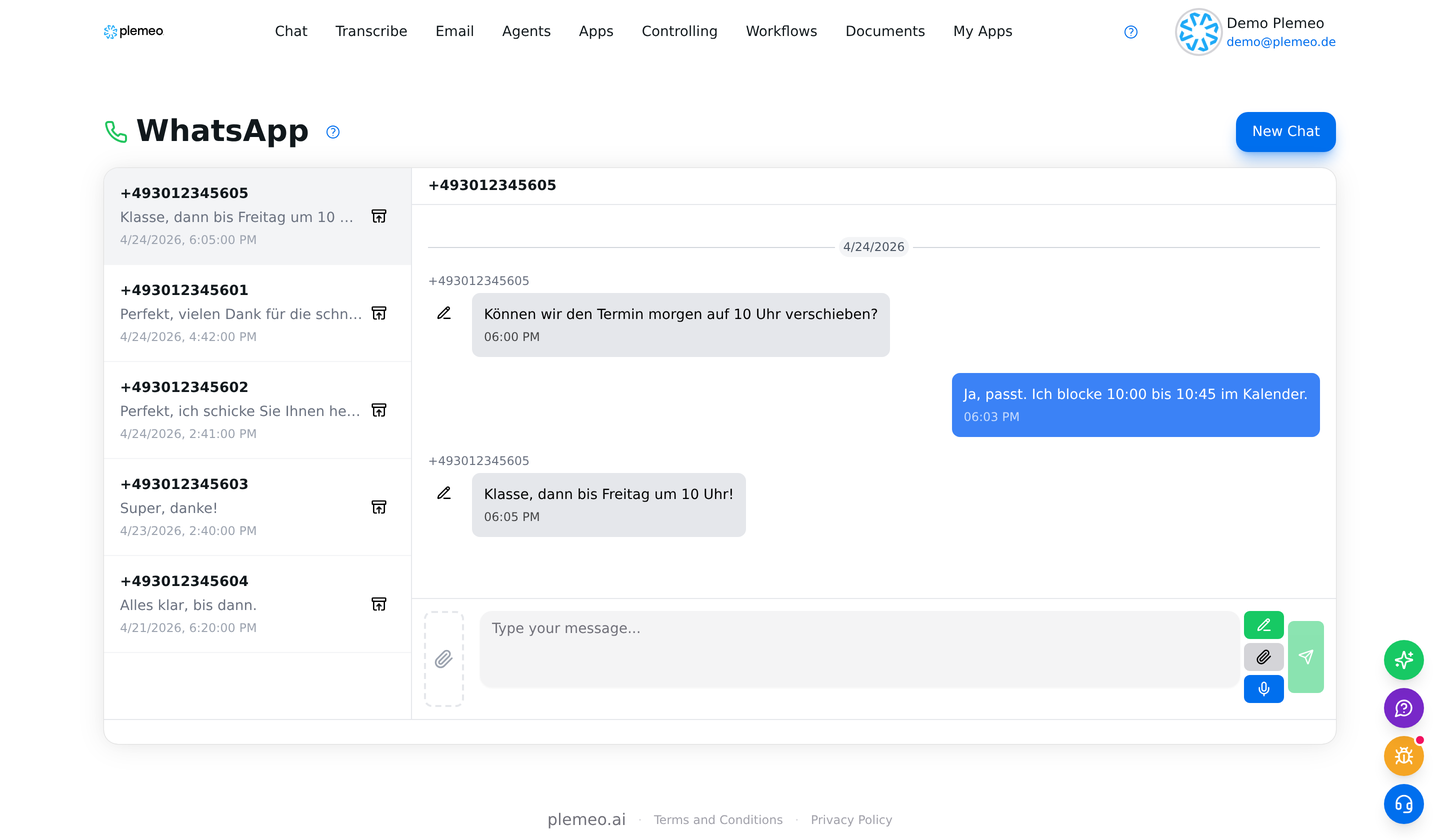Archive the +493012345603 conversation
The width and height of the screenshot is (1440, 840).
pyautogui.click(x=379, y=507)
